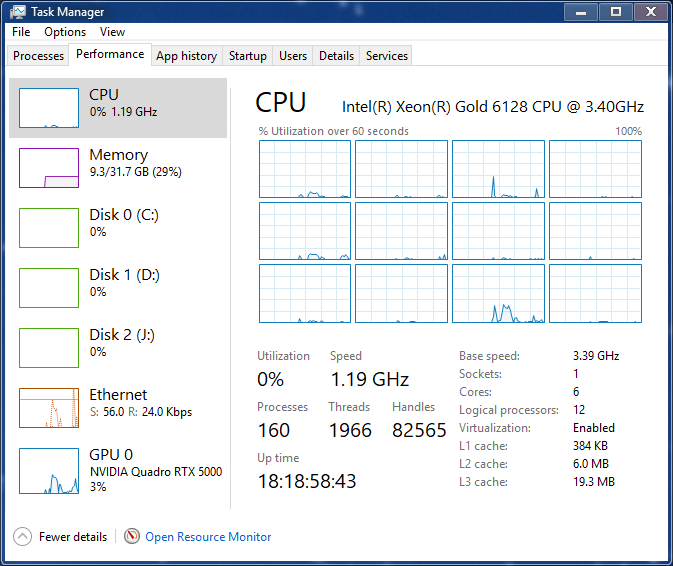
Task: Collapse view with Fewer details arrow
Action: coord(23,537)
